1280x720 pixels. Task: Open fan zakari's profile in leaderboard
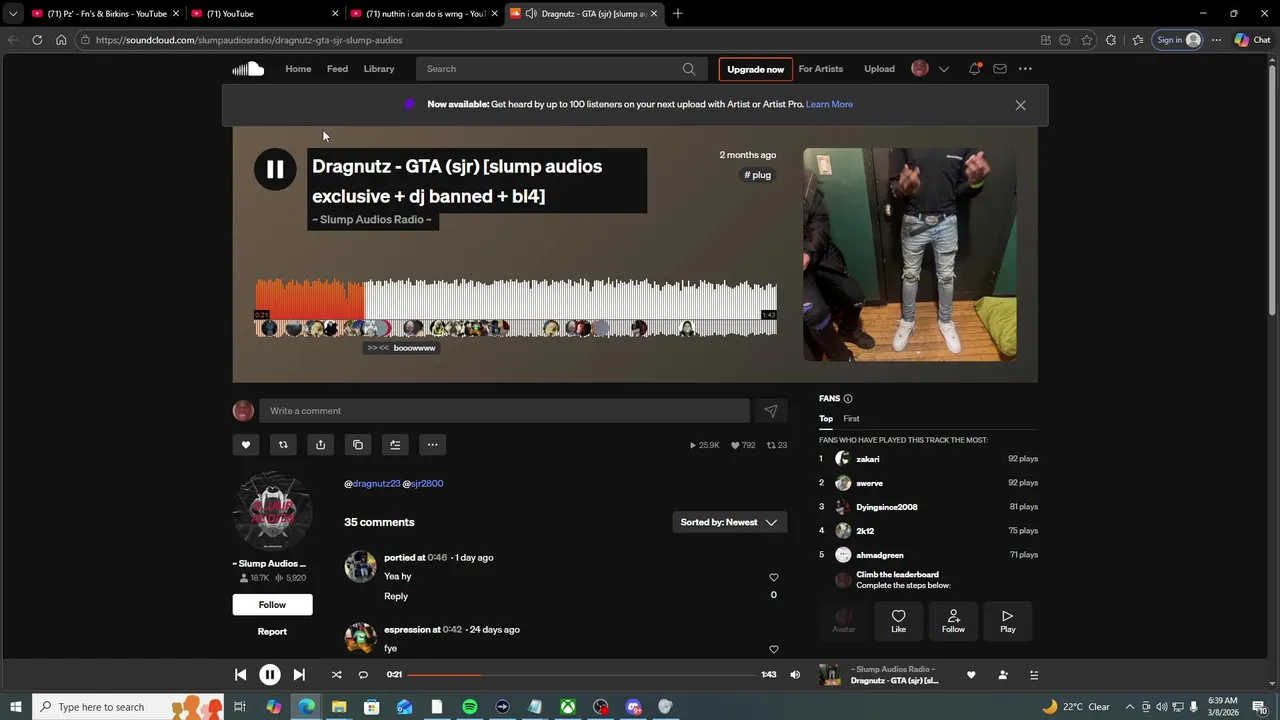click(x=867, y=459)
